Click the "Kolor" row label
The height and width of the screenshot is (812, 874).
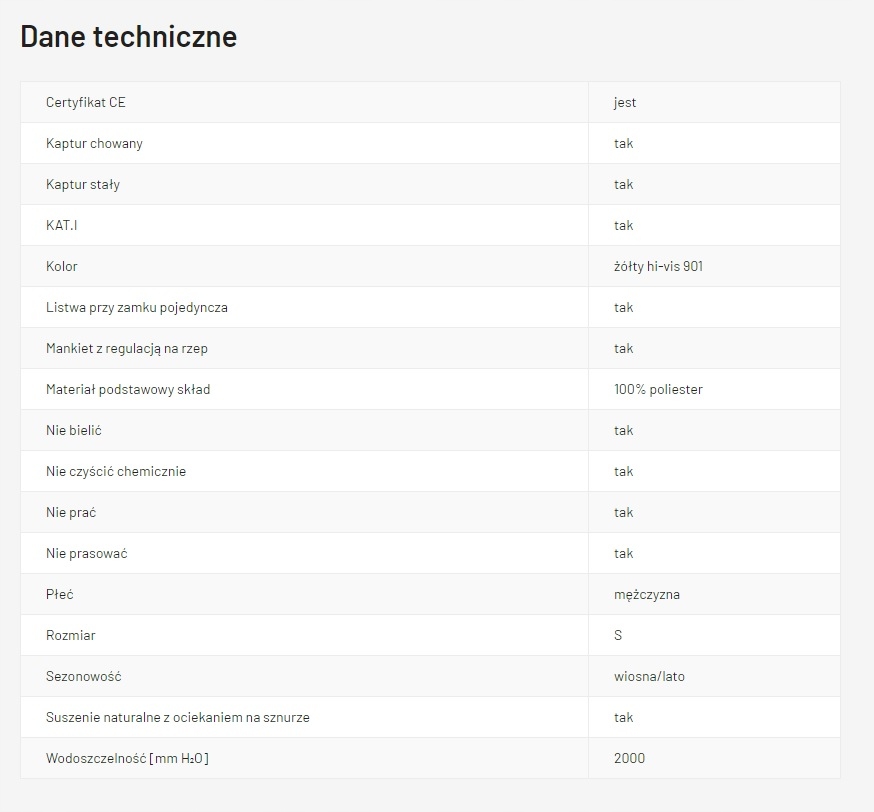62,266
